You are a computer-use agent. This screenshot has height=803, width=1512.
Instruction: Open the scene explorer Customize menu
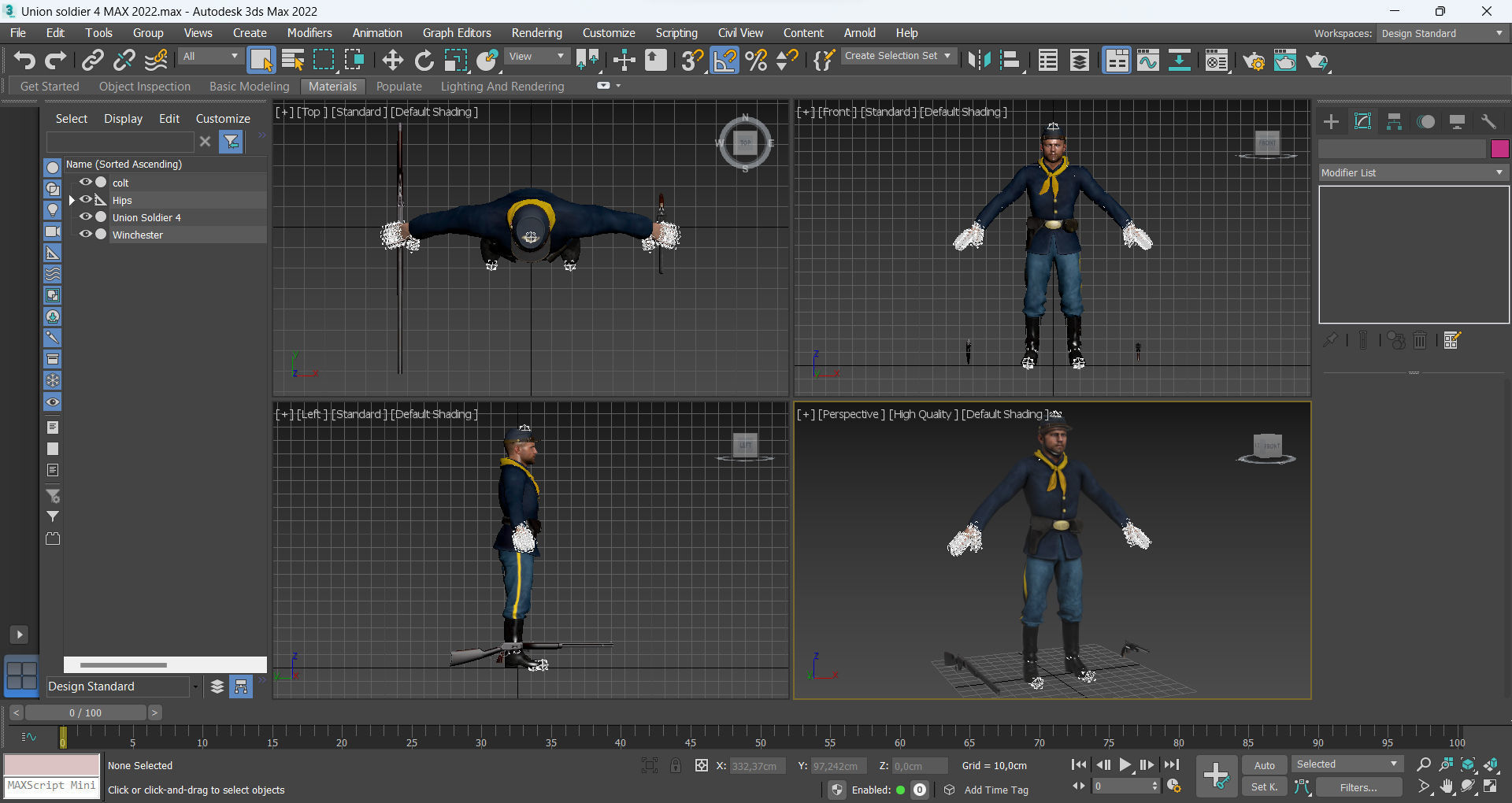[223, 119]
